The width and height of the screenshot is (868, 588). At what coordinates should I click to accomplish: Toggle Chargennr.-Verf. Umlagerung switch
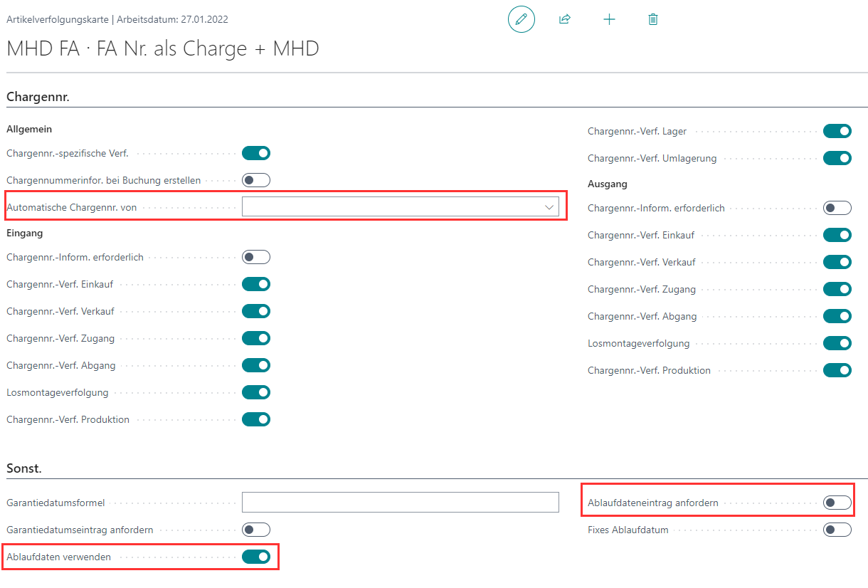coord(837,158)
